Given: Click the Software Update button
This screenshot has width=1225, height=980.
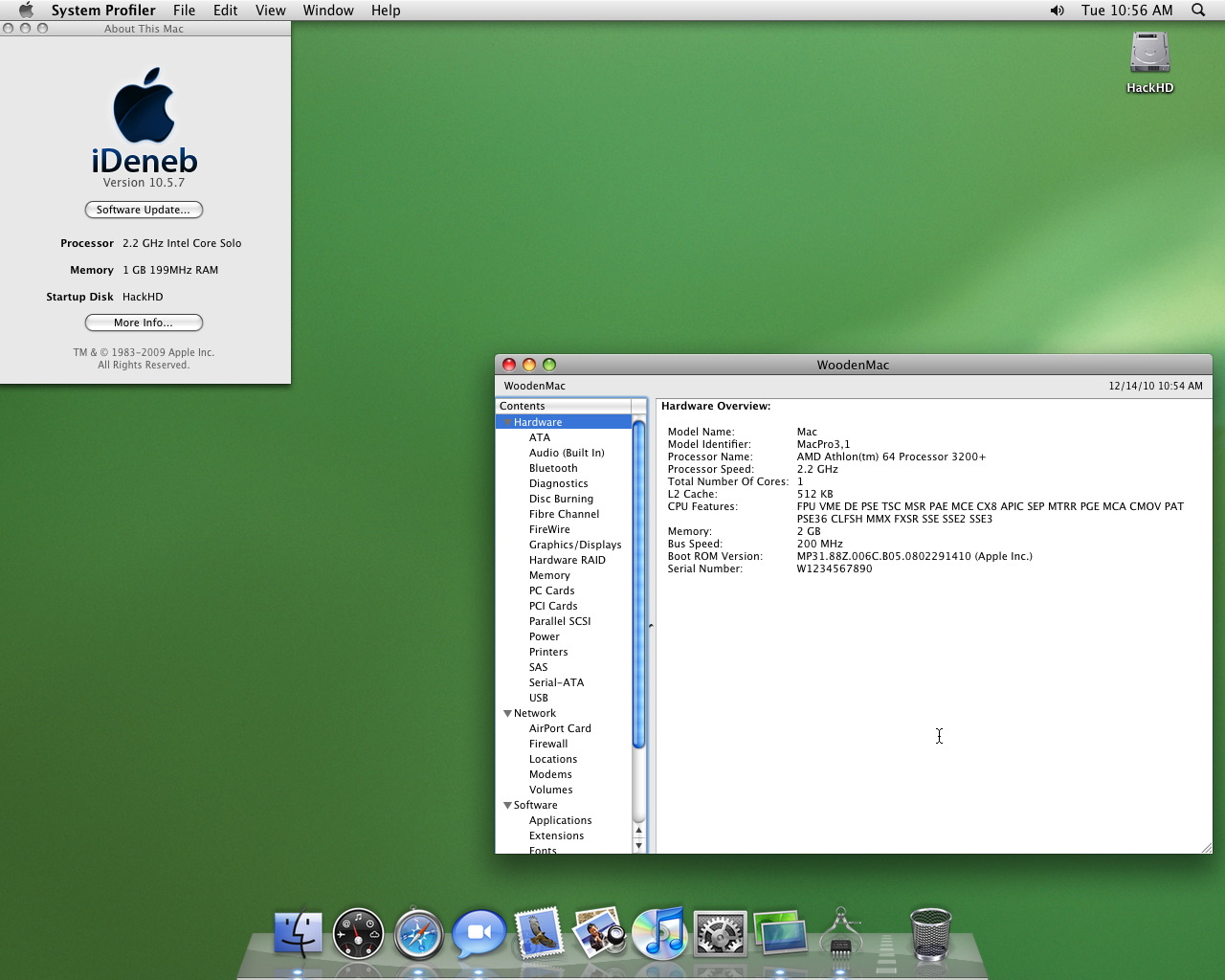Looking at the screenshot, I should point(144,210).
